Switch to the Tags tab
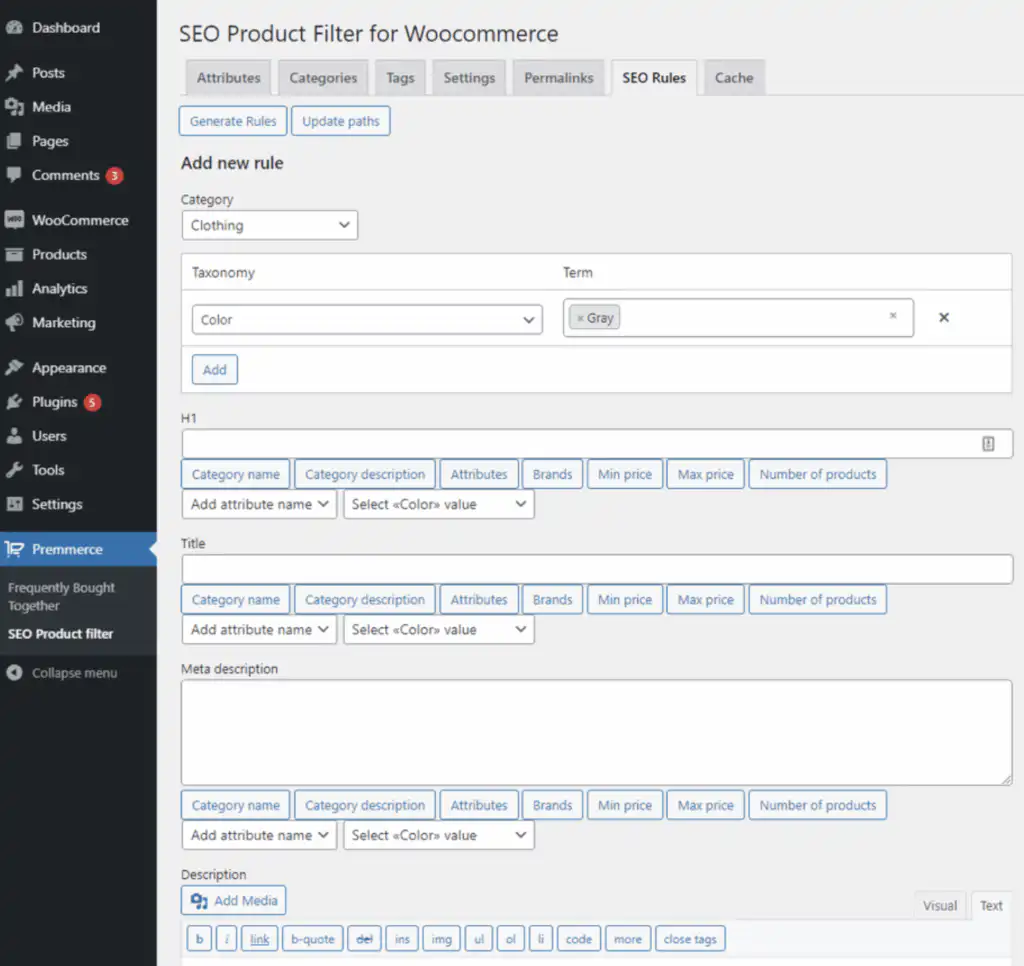Viewport: 1024px width, 966px height. [400, 78]
